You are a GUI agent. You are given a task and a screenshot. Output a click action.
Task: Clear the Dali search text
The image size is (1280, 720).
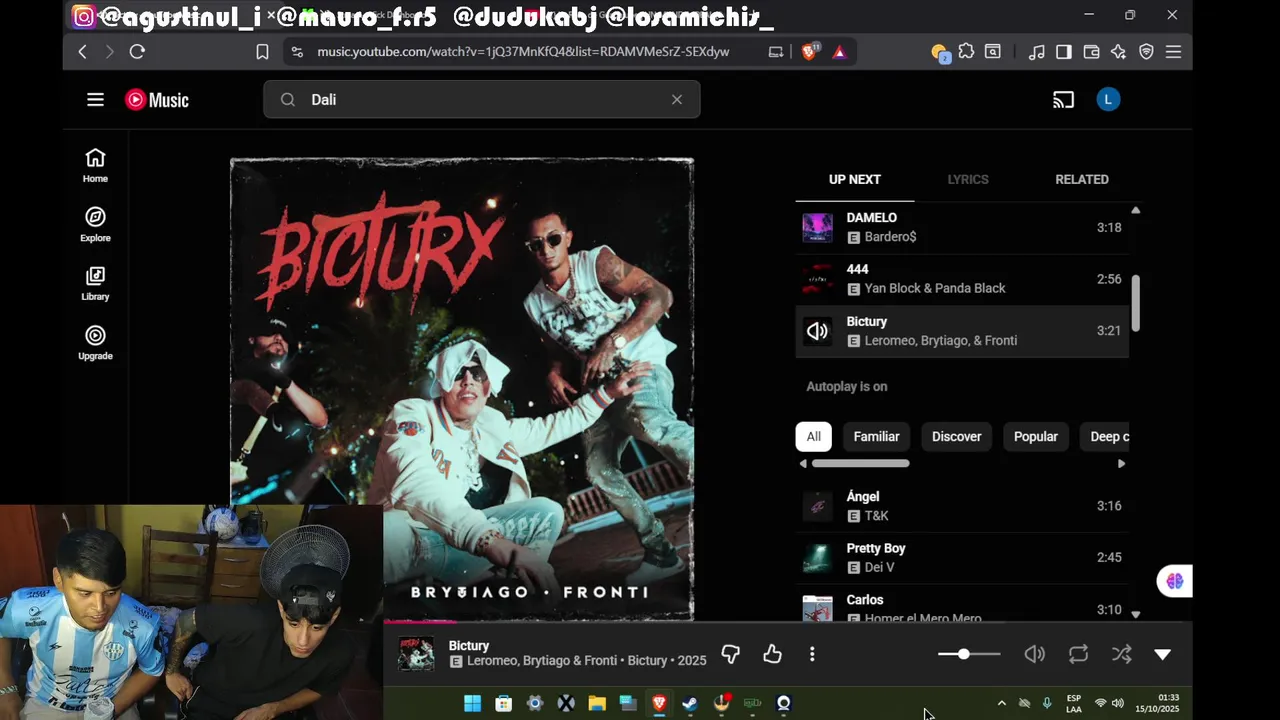(677, 100)
